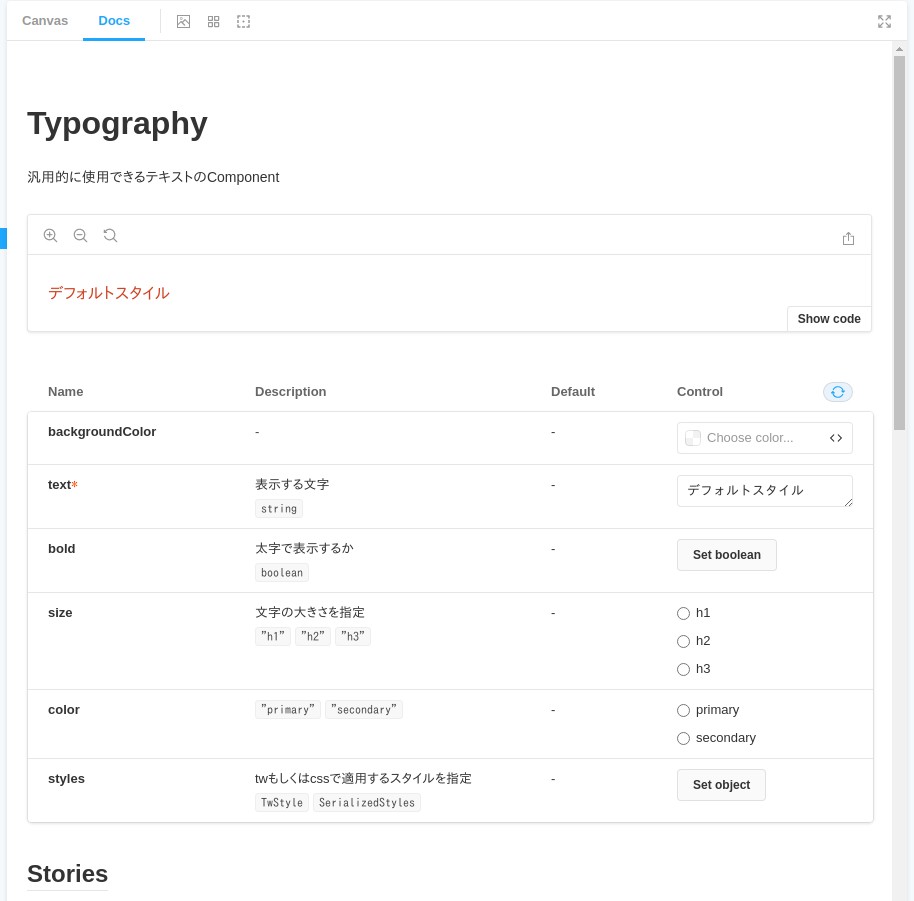Change the preview background via image icon

(x=183, y=22)
